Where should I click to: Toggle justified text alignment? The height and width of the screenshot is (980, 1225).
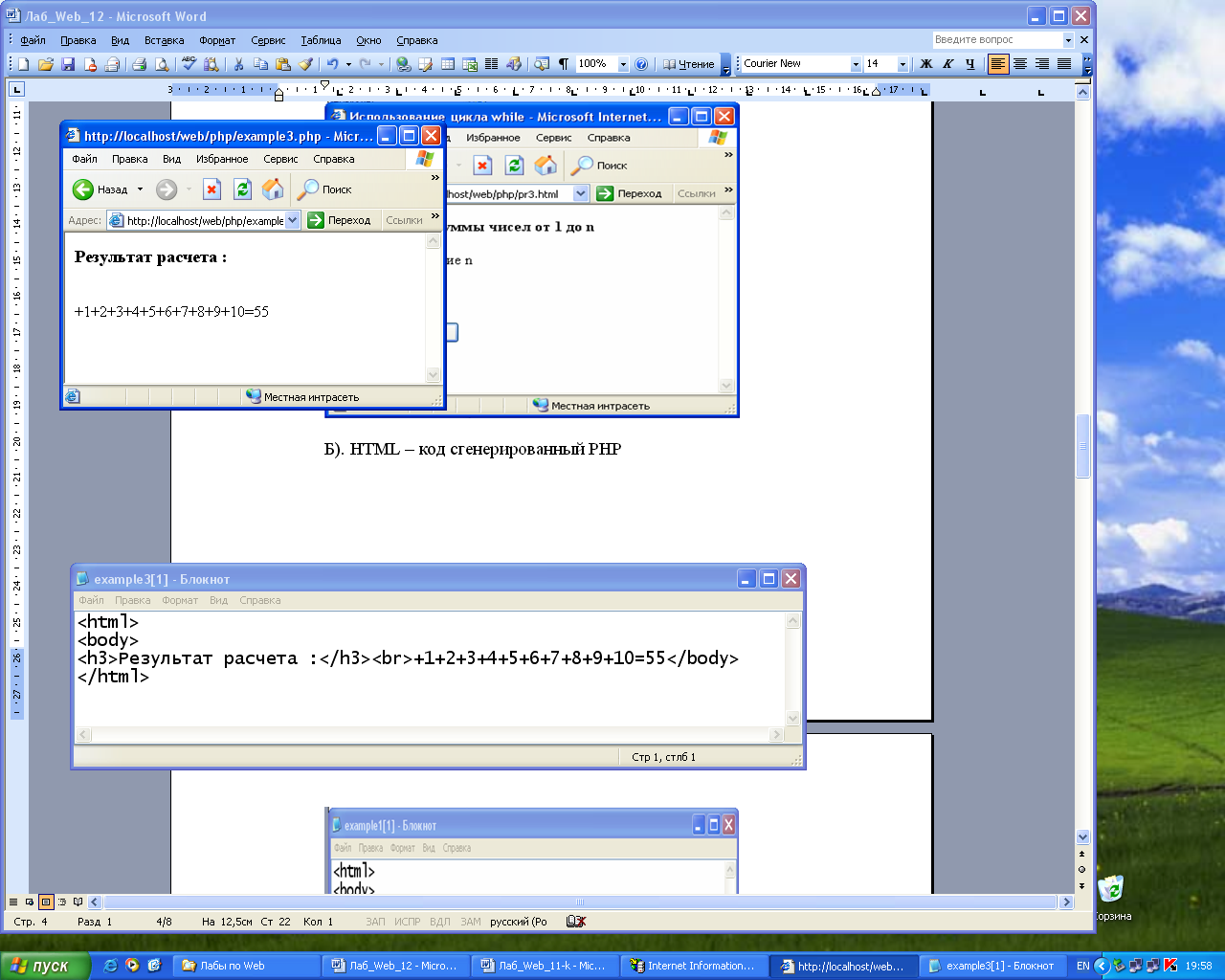click(1064, 64)
